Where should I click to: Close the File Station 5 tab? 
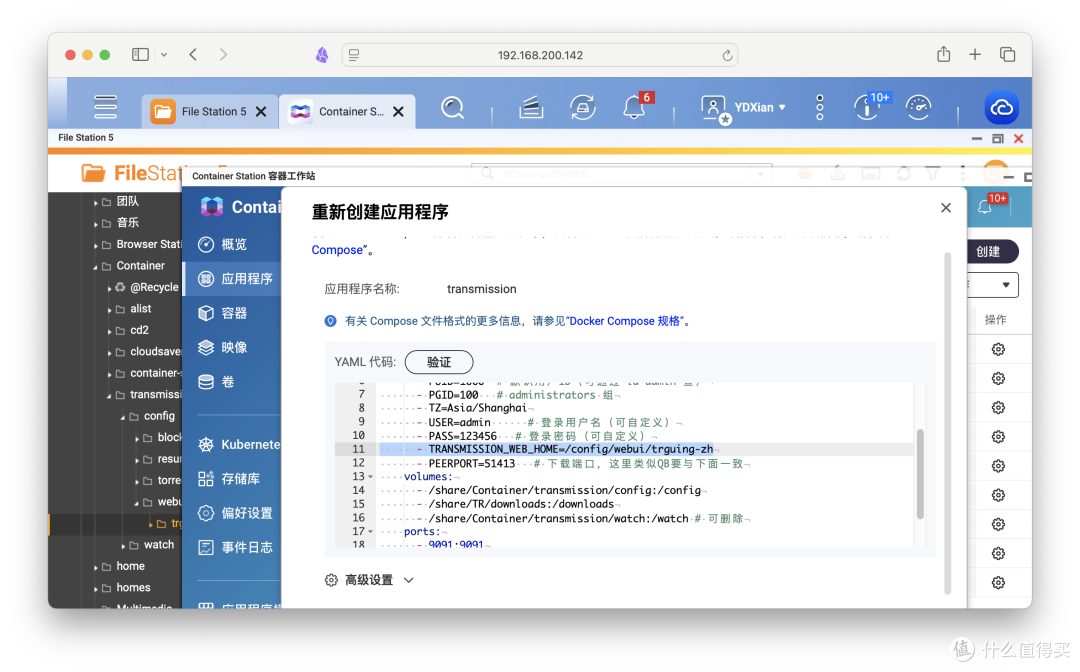(x=261, y=112)
